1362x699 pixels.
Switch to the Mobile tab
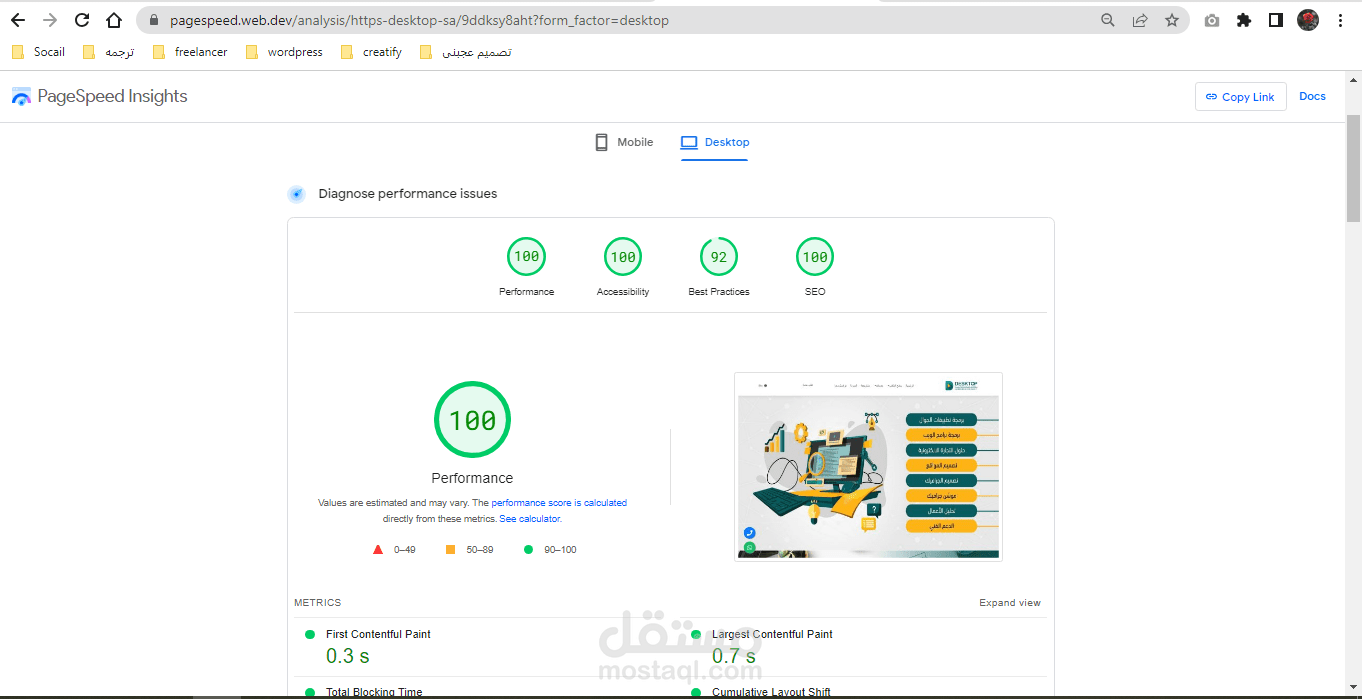pos(624,142)
